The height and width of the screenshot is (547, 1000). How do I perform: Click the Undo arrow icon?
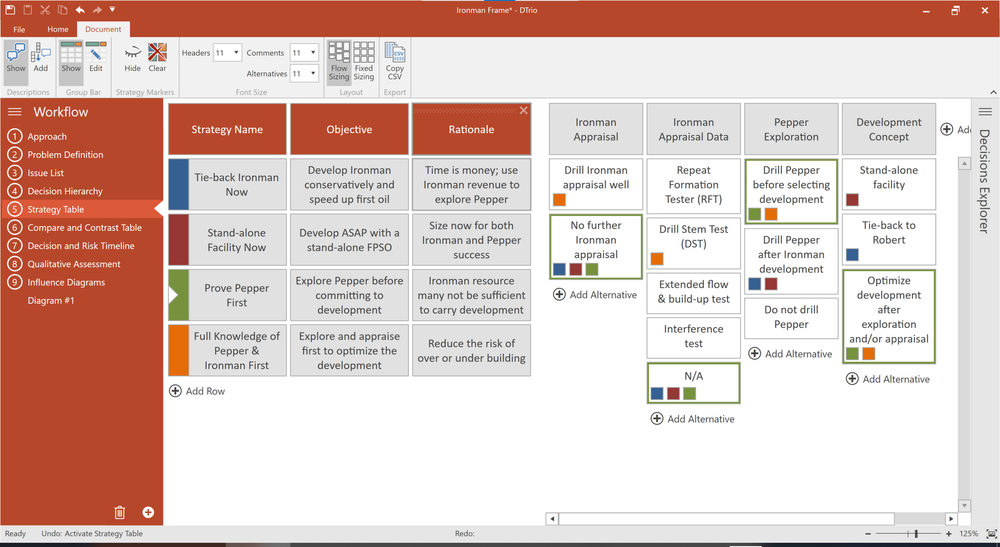pyautogui.click(x=80, y=10)
